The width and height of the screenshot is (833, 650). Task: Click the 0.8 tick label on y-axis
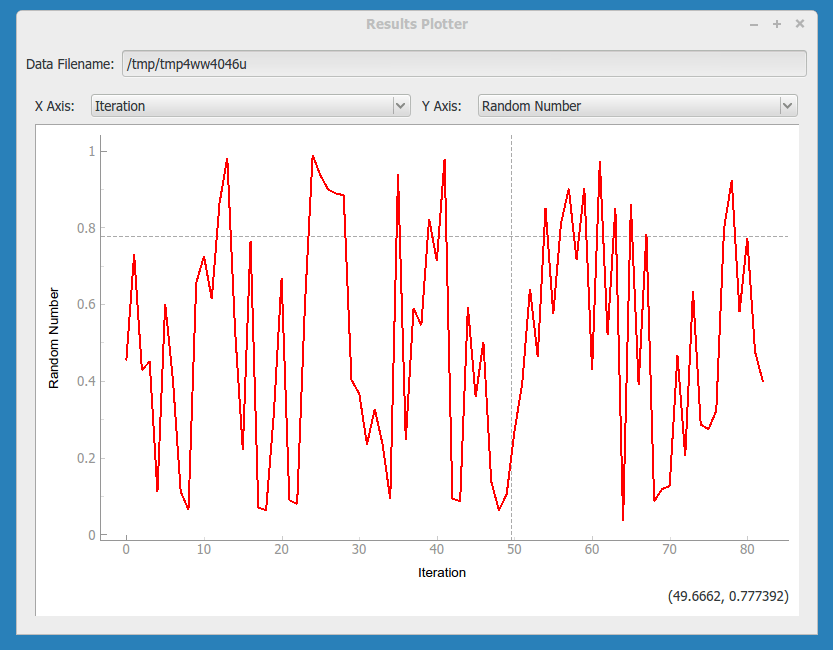click(x=84, y=227)
